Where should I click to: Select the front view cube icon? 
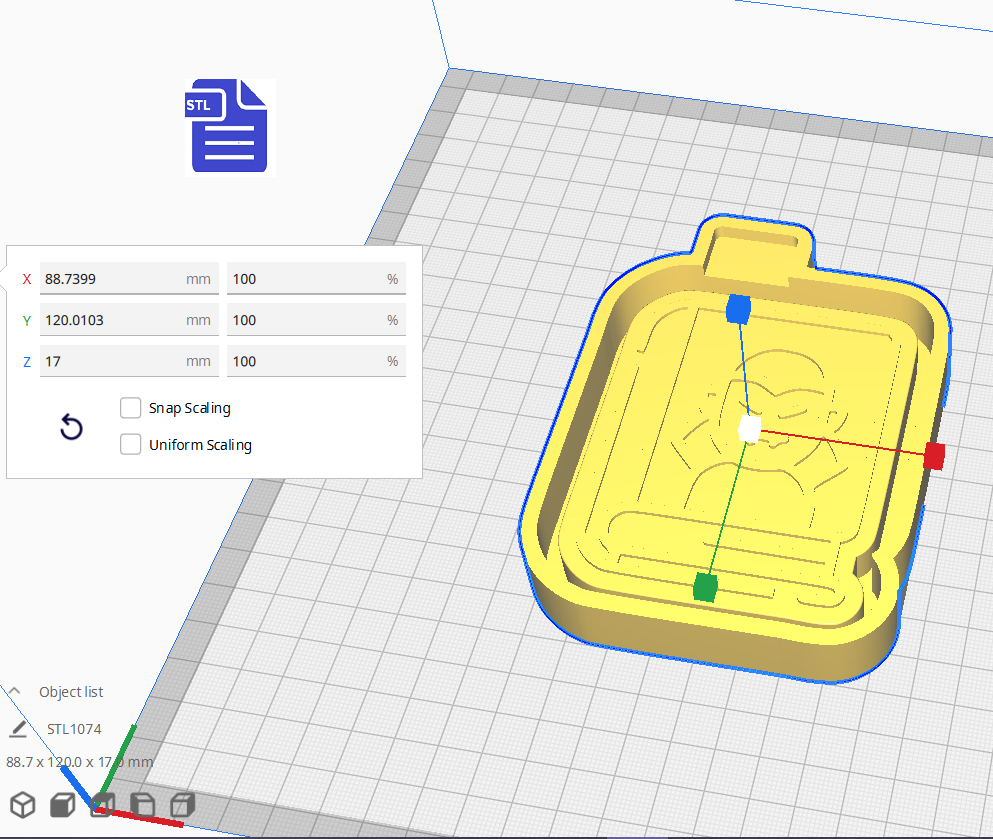[x=62, y=805]
